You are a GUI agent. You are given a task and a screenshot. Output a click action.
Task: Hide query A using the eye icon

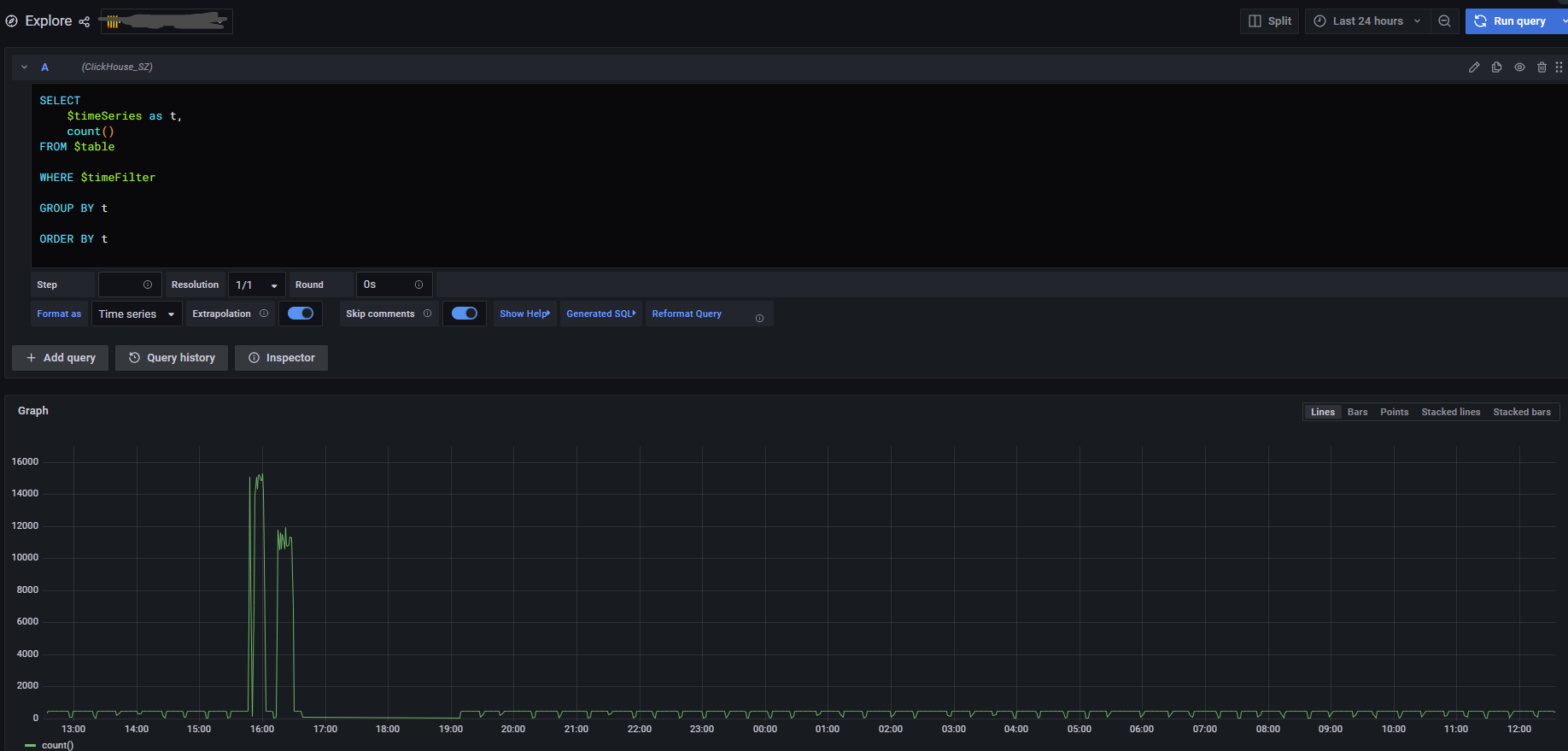click(x=1519, y=67)
